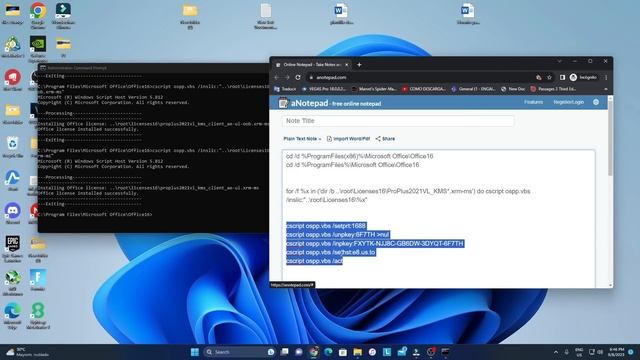Click inside note text area

[x=438, y=218]
